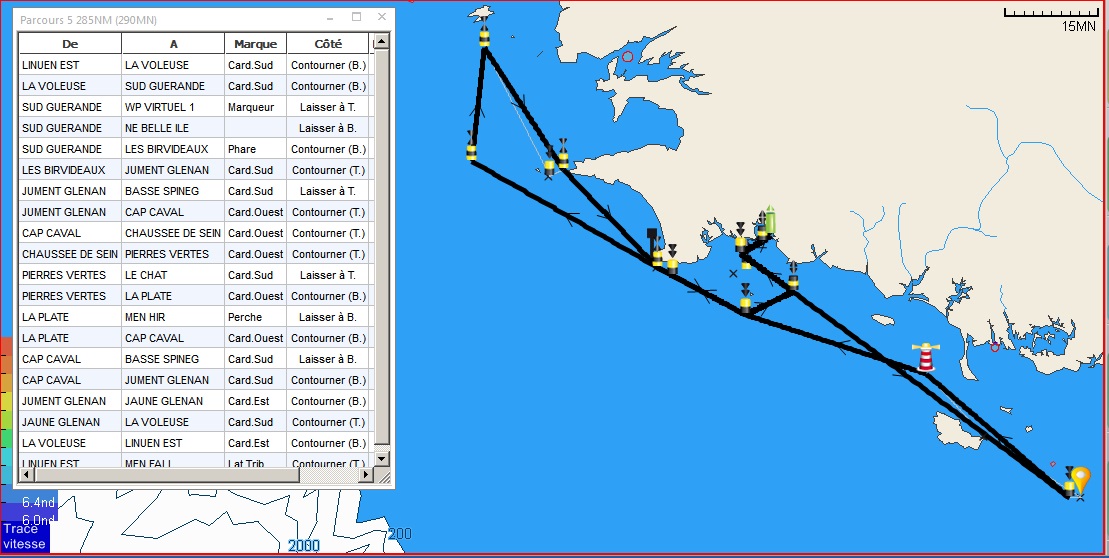Sort the table by the De column header
The height and width of the screenshot is (558, 1109).
click(70, 44)
